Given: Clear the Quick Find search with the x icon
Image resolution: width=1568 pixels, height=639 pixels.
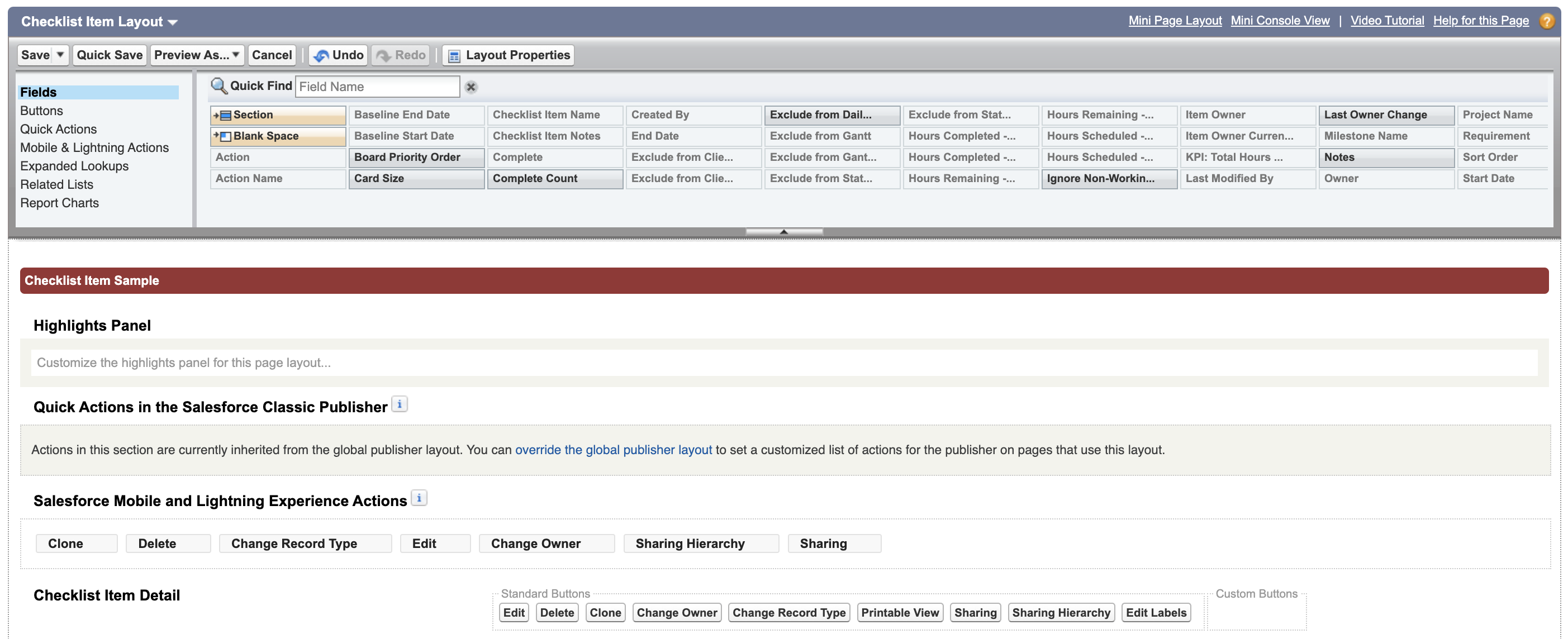Looking at the screenshot, I should pyautogui.click(x=472, y=87).
